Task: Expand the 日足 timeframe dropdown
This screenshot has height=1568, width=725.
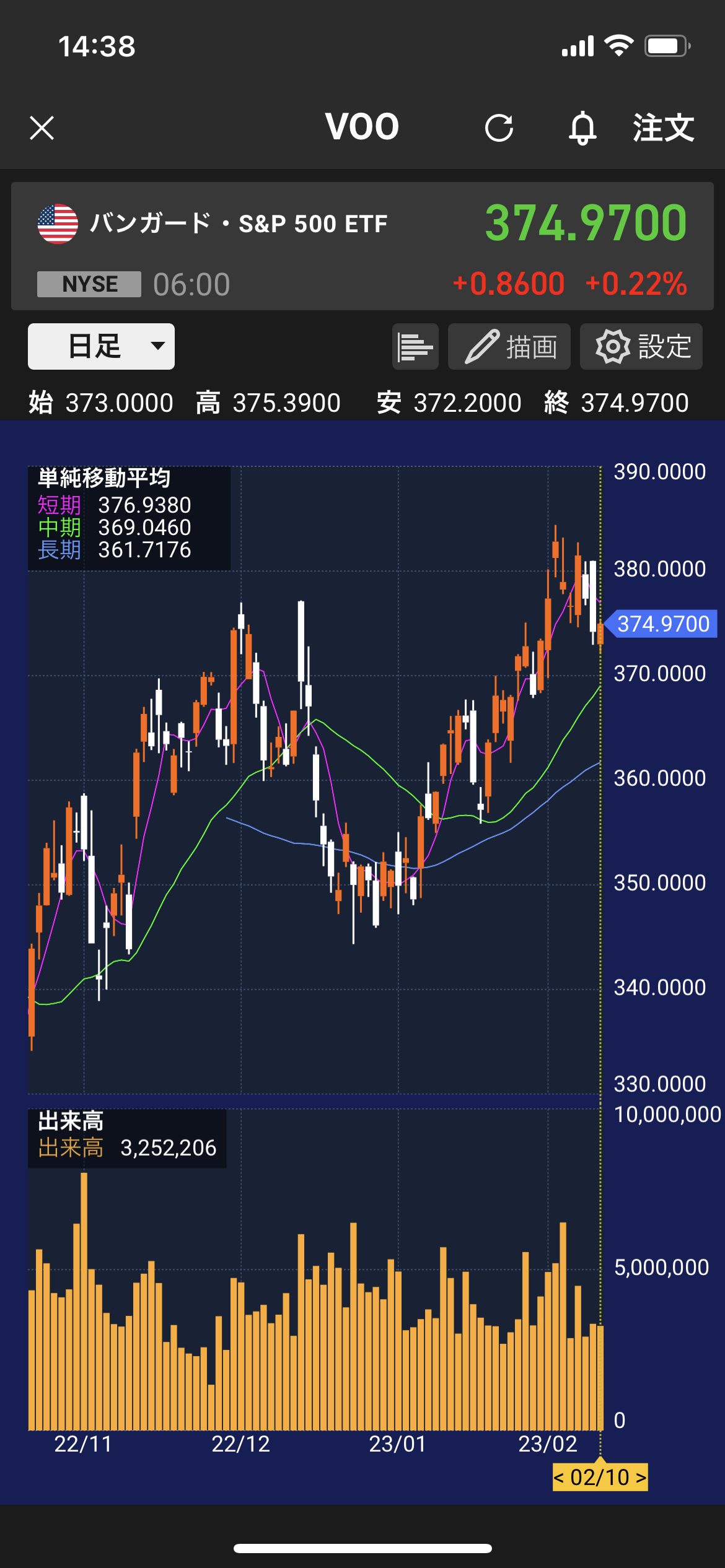Action: click(101, 347)
